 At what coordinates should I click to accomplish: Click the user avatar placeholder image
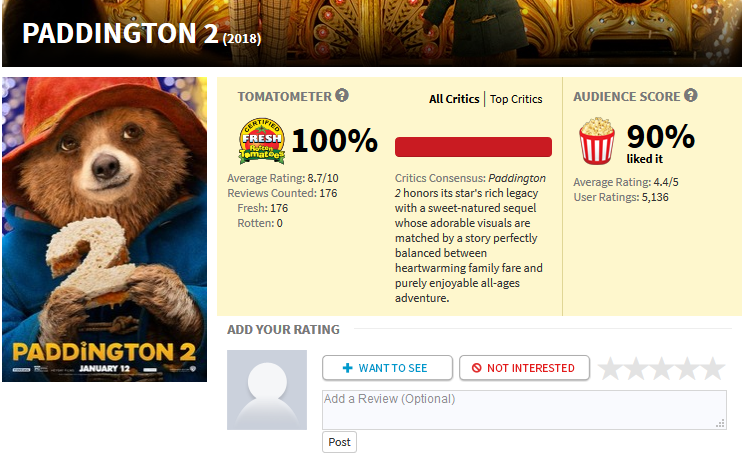click(267, 390)
